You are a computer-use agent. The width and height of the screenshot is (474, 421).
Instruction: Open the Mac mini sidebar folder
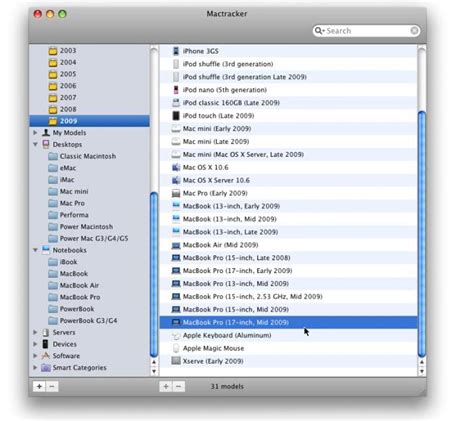point(68,191)
